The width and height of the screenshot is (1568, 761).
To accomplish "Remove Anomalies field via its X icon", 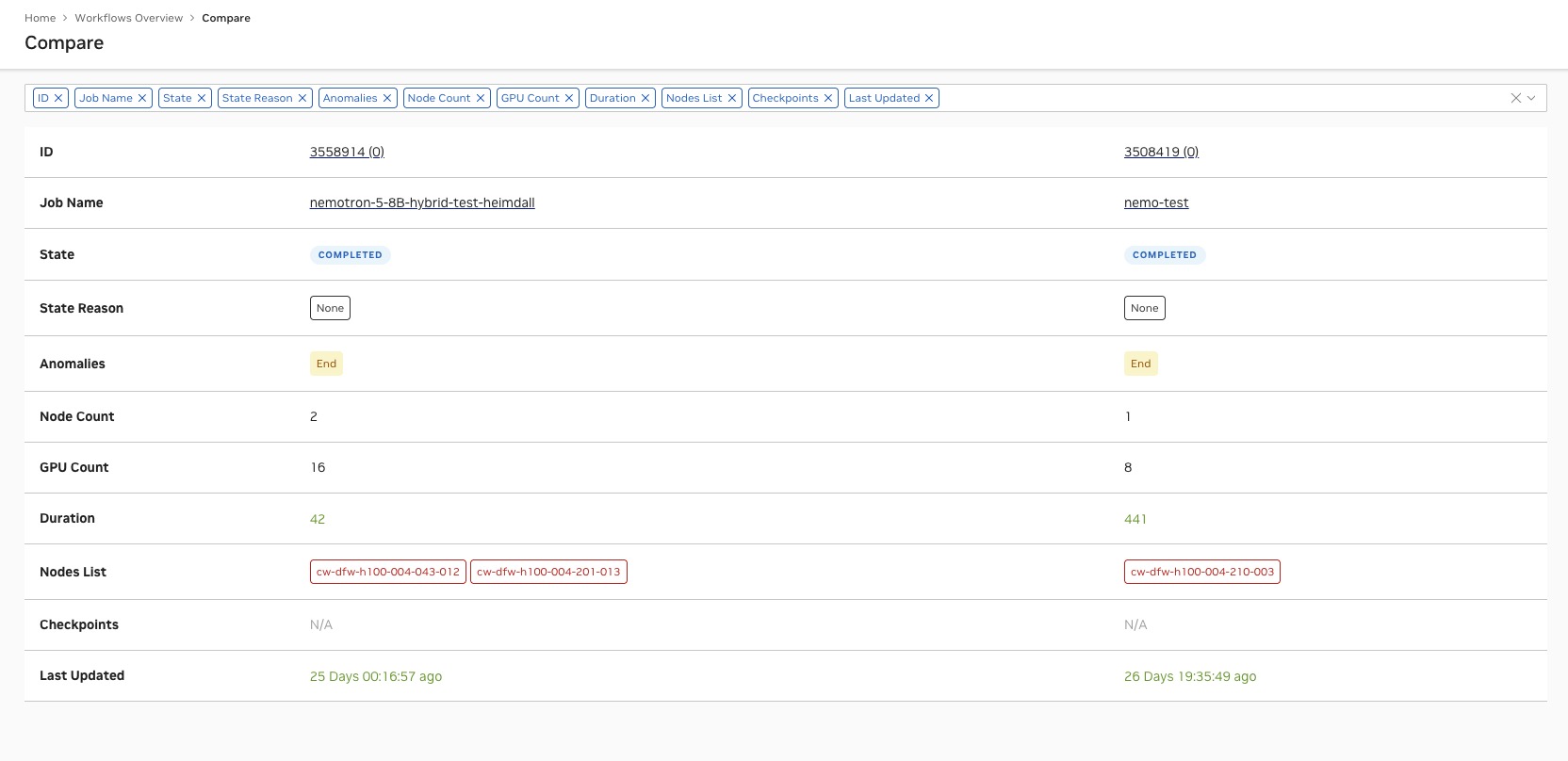I will [387, 98].
